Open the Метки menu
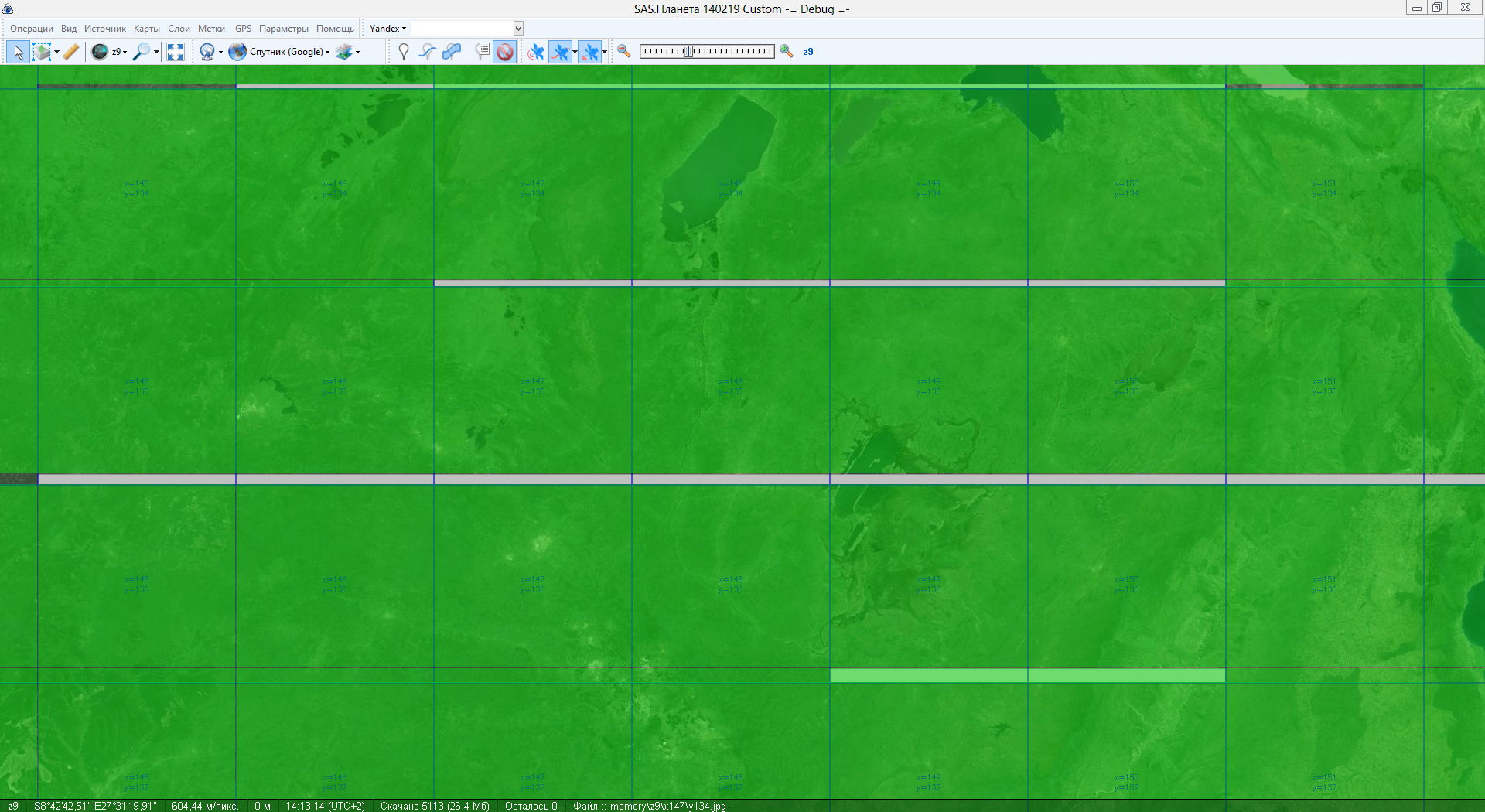Screen dimensions: 1485x812 pyautogui.click(x=211, y=29)
